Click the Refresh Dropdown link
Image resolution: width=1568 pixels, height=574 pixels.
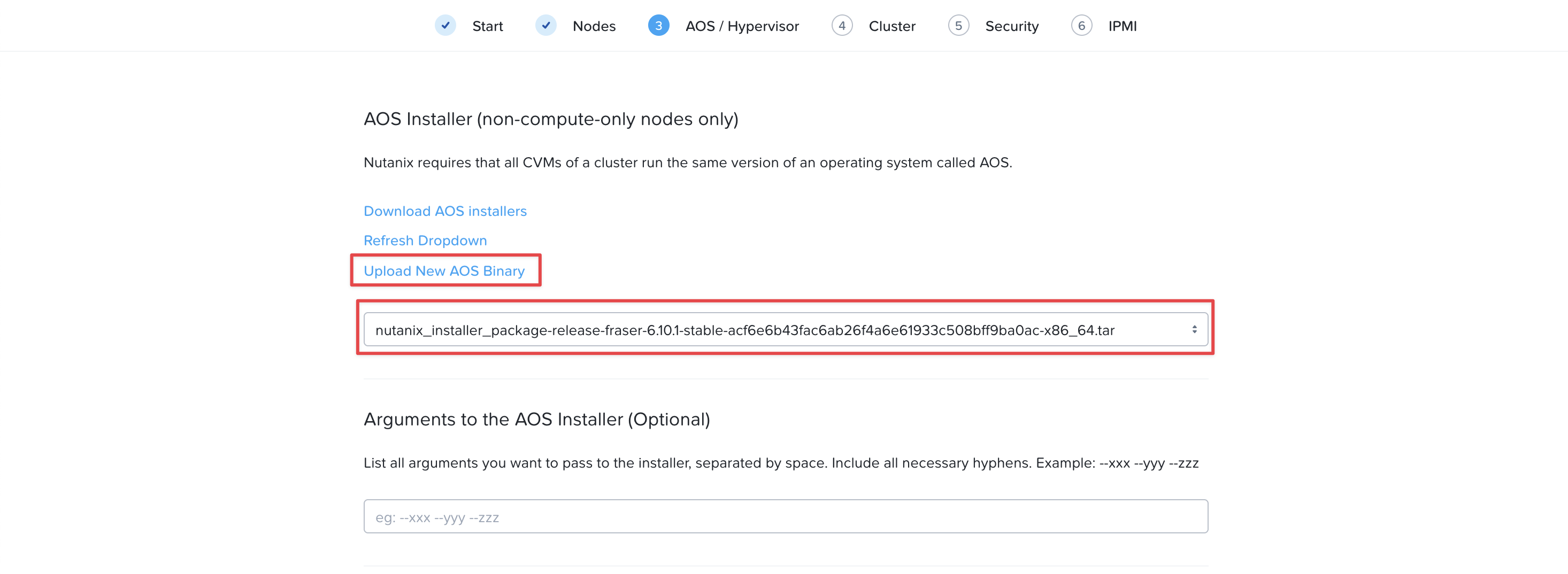click(x=425, y=240)
